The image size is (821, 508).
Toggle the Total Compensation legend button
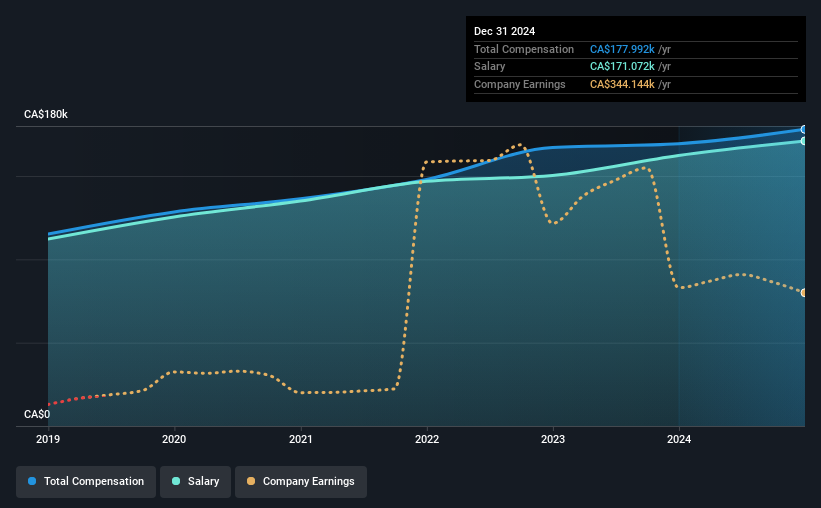86,481
